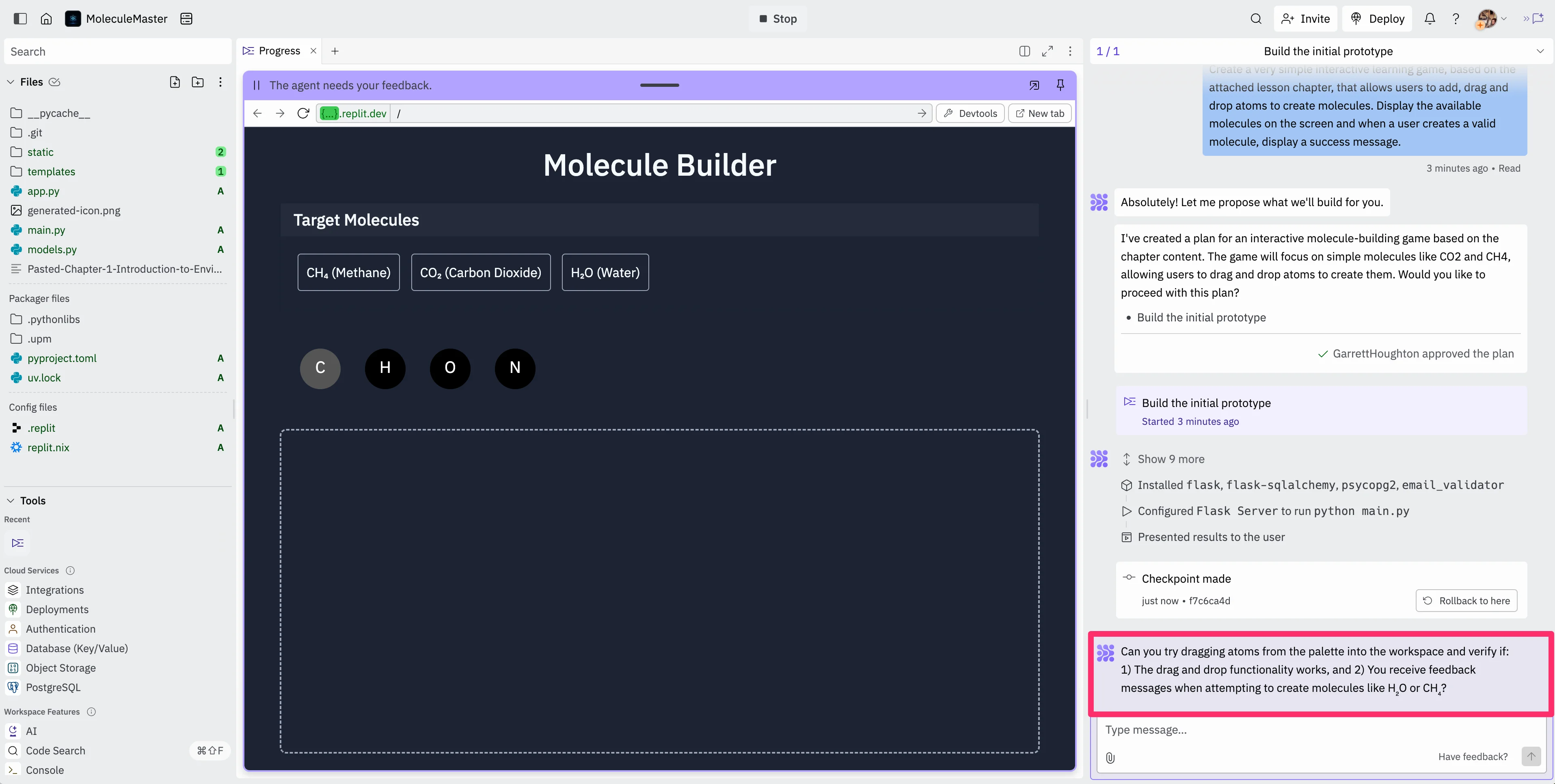This screenshot has height=784, width=1555.
Task: Click Rollback to here button
Action: coord(1466,601)
